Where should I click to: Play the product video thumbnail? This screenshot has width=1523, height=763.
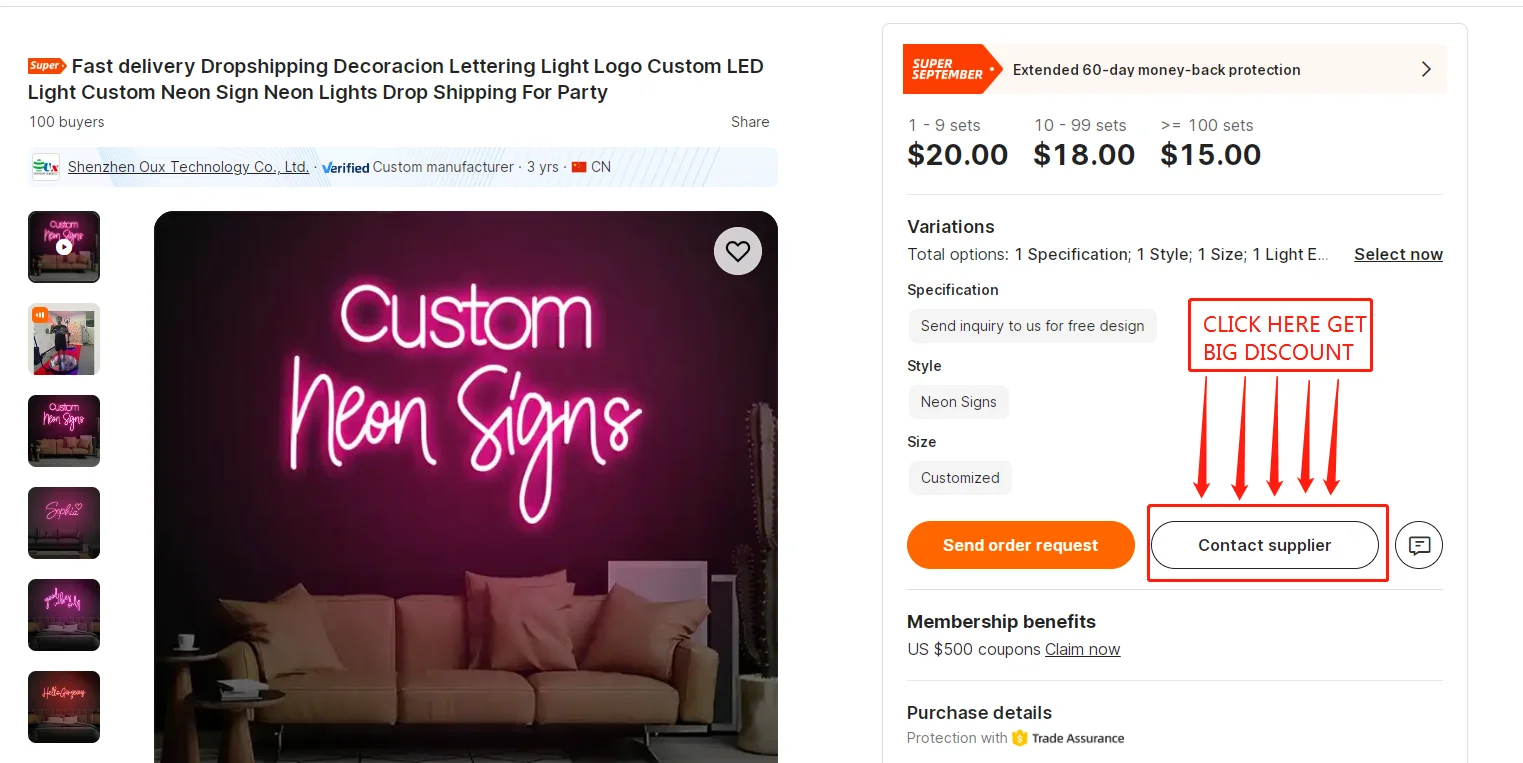click(64, 247)
